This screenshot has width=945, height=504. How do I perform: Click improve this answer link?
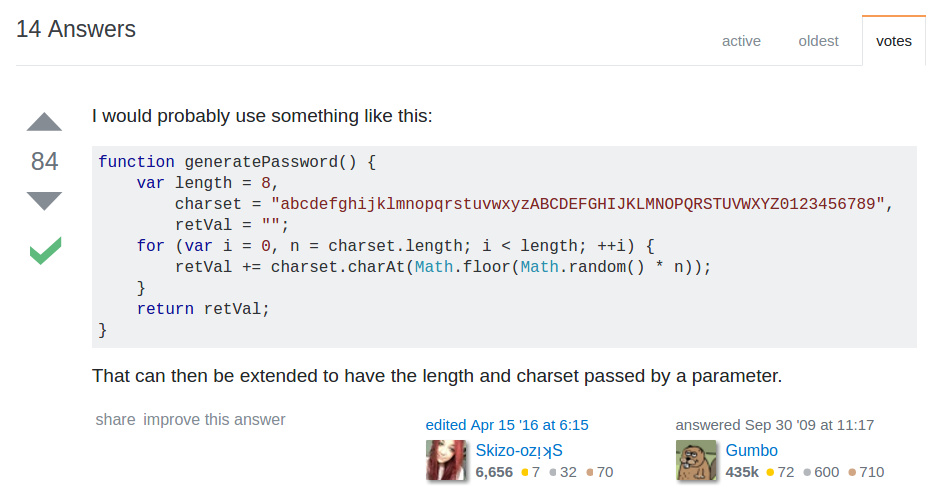pos(214,419)
